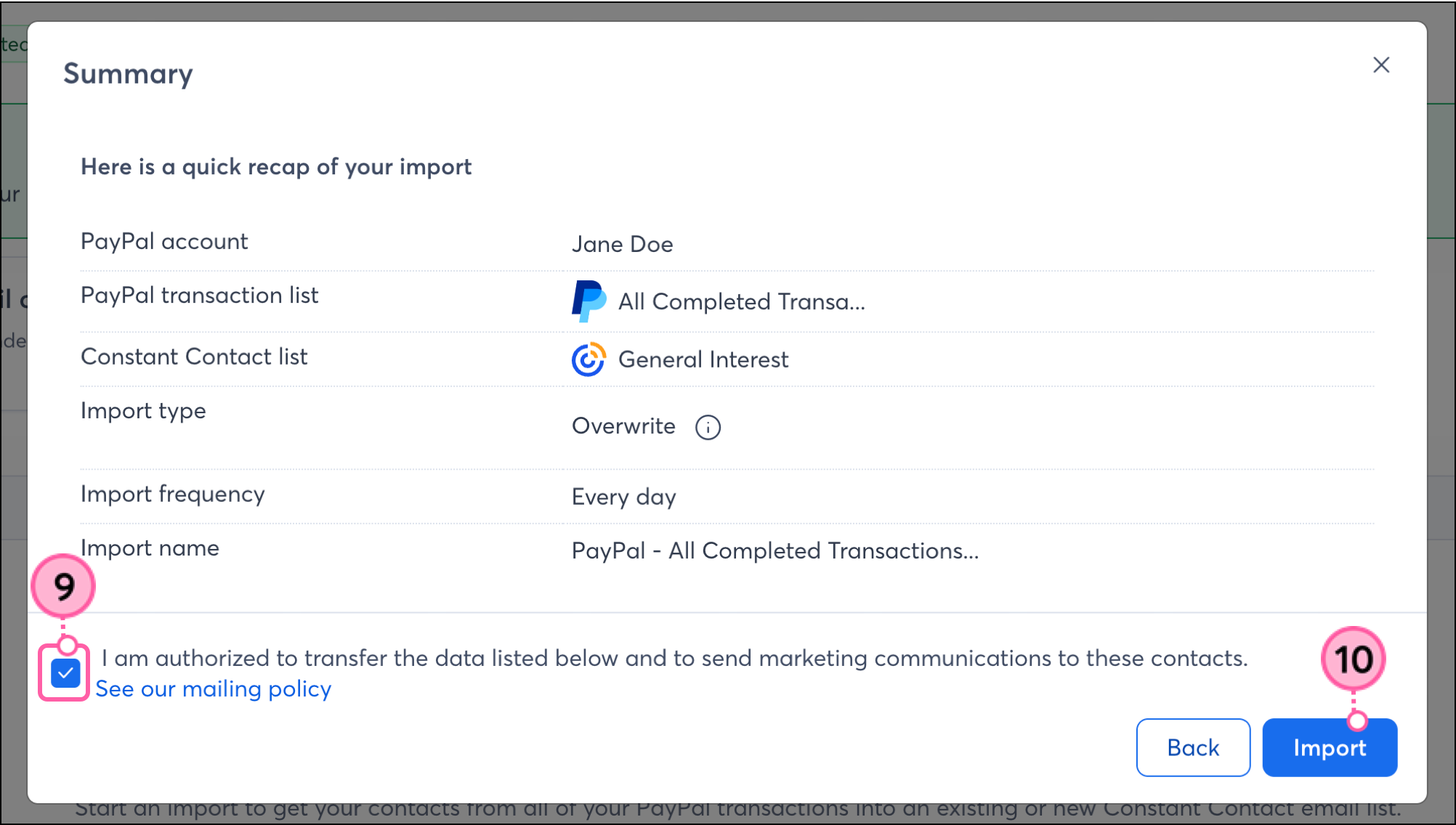This screenshot has width=1456, height=825.
Task: Click the Import type label
Action: [x=143, y=411]
